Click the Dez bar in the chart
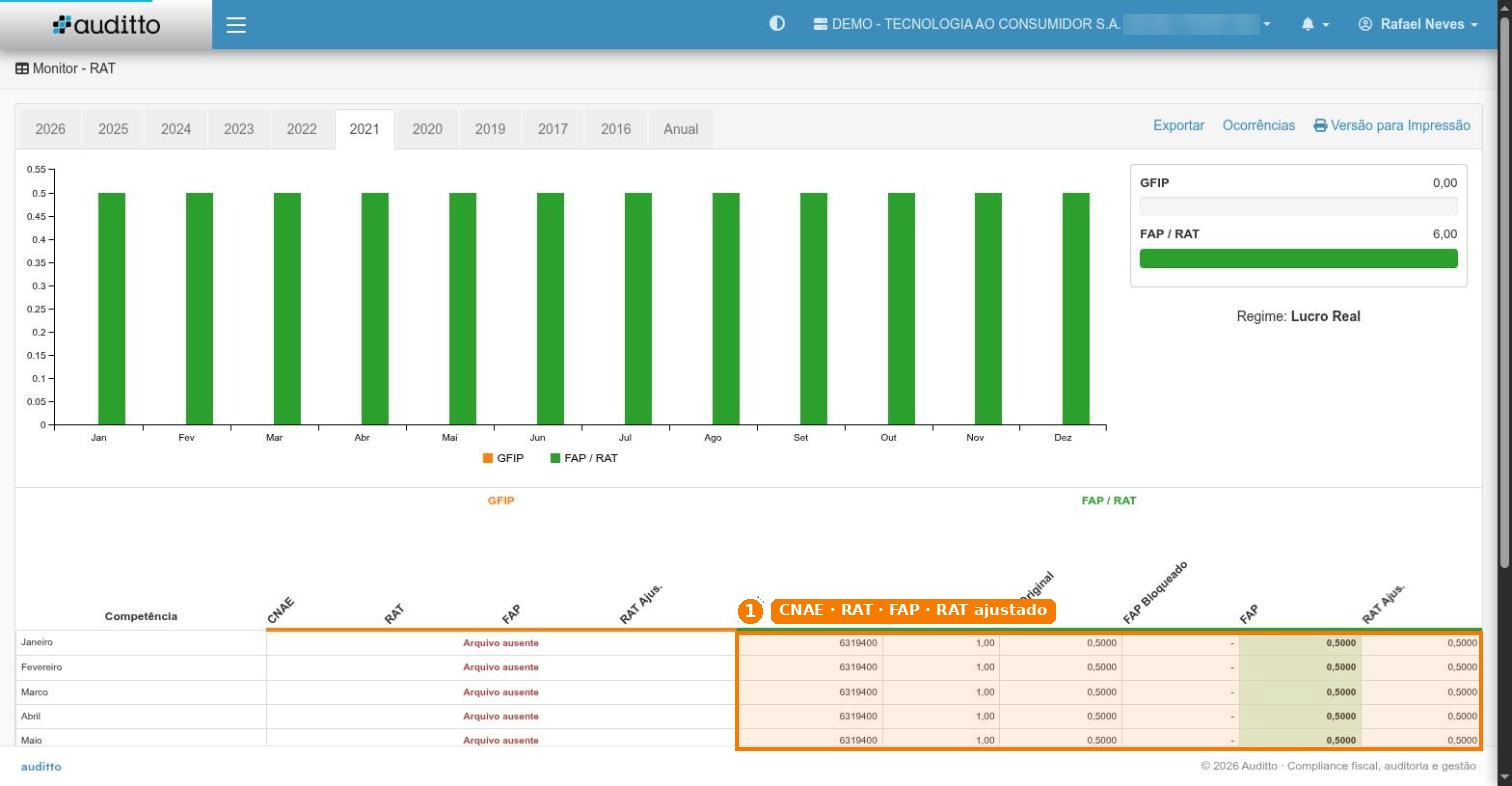1512x786 pixels. [1076, 309]
